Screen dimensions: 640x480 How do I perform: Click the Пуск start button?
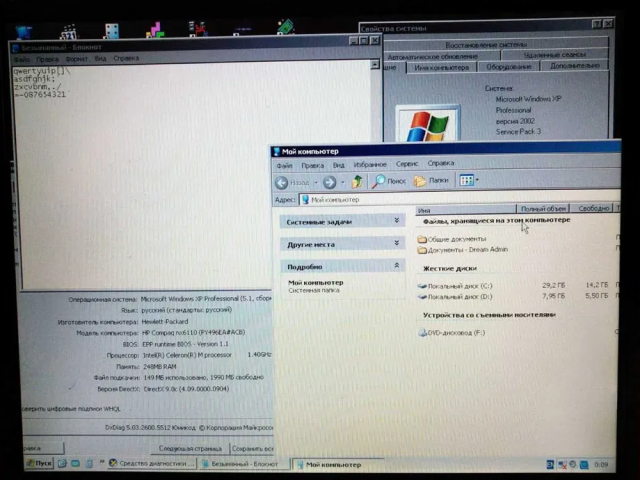tap(39, 463)
